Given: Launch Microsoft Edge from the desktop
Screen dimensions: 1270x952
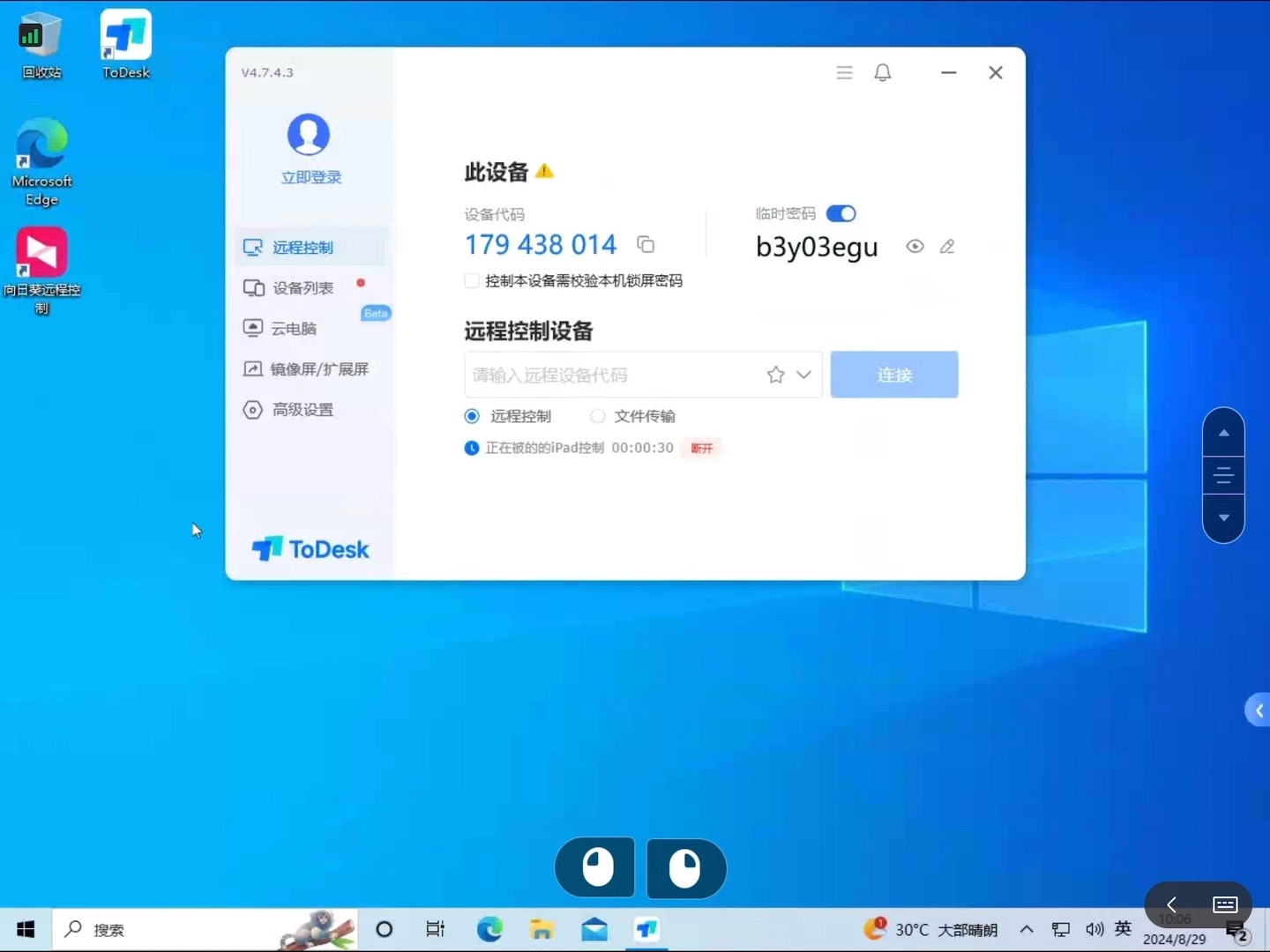Looking at the screenshot, I should click(41, 162).
